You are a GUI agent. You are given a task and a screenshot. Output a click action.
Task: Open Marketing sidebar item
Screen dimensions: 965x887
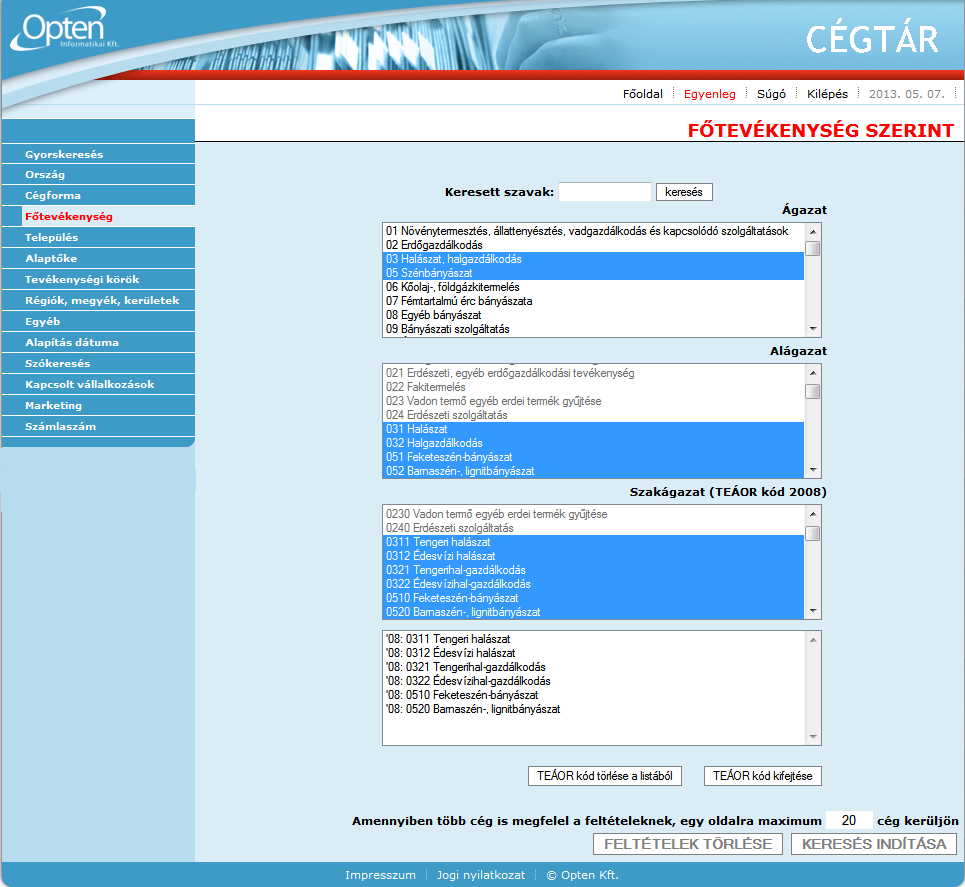coord(98,405)
